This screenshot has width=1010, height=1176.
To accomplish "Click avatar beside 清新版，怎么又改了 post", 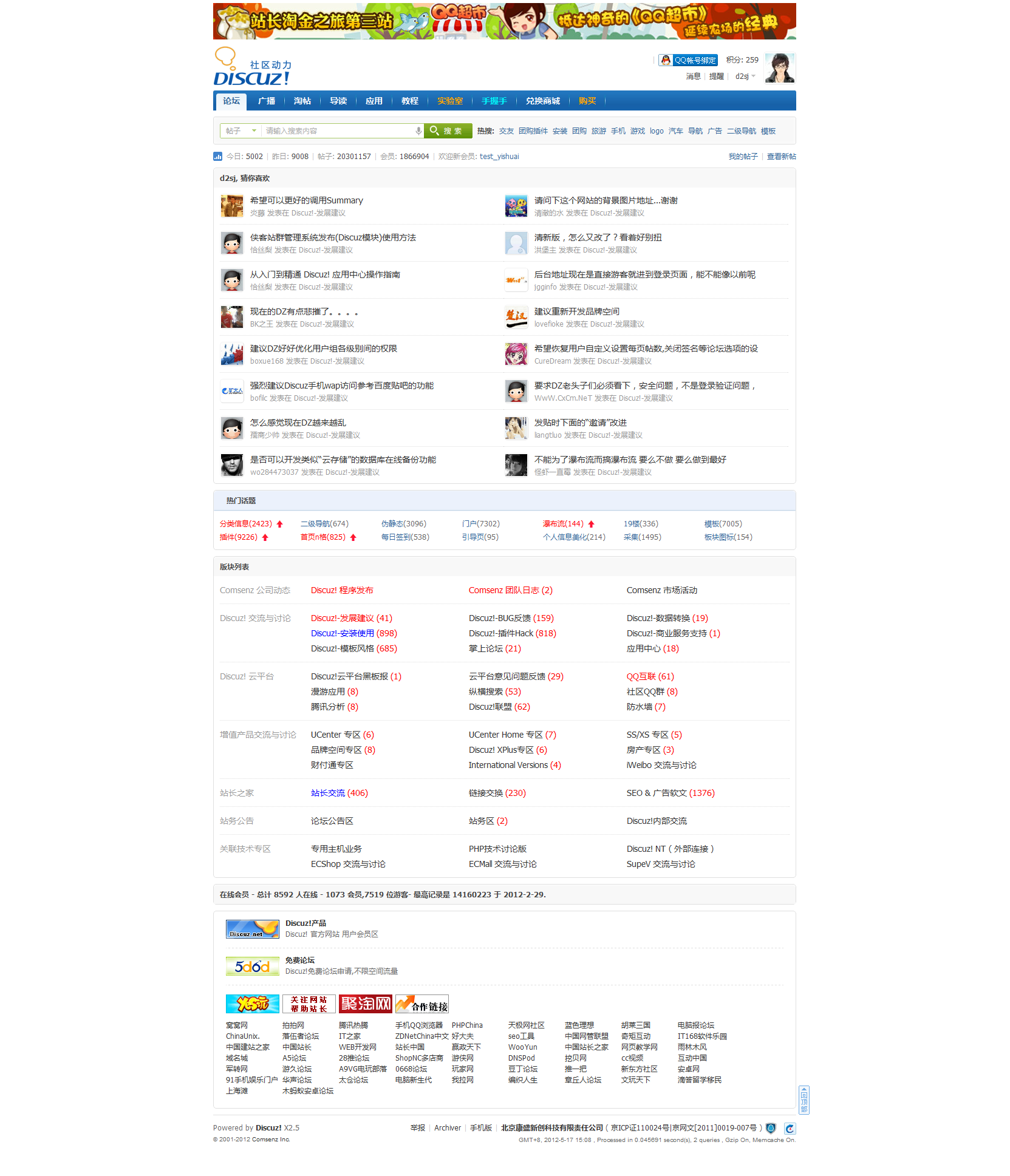I will click(516, 243).
